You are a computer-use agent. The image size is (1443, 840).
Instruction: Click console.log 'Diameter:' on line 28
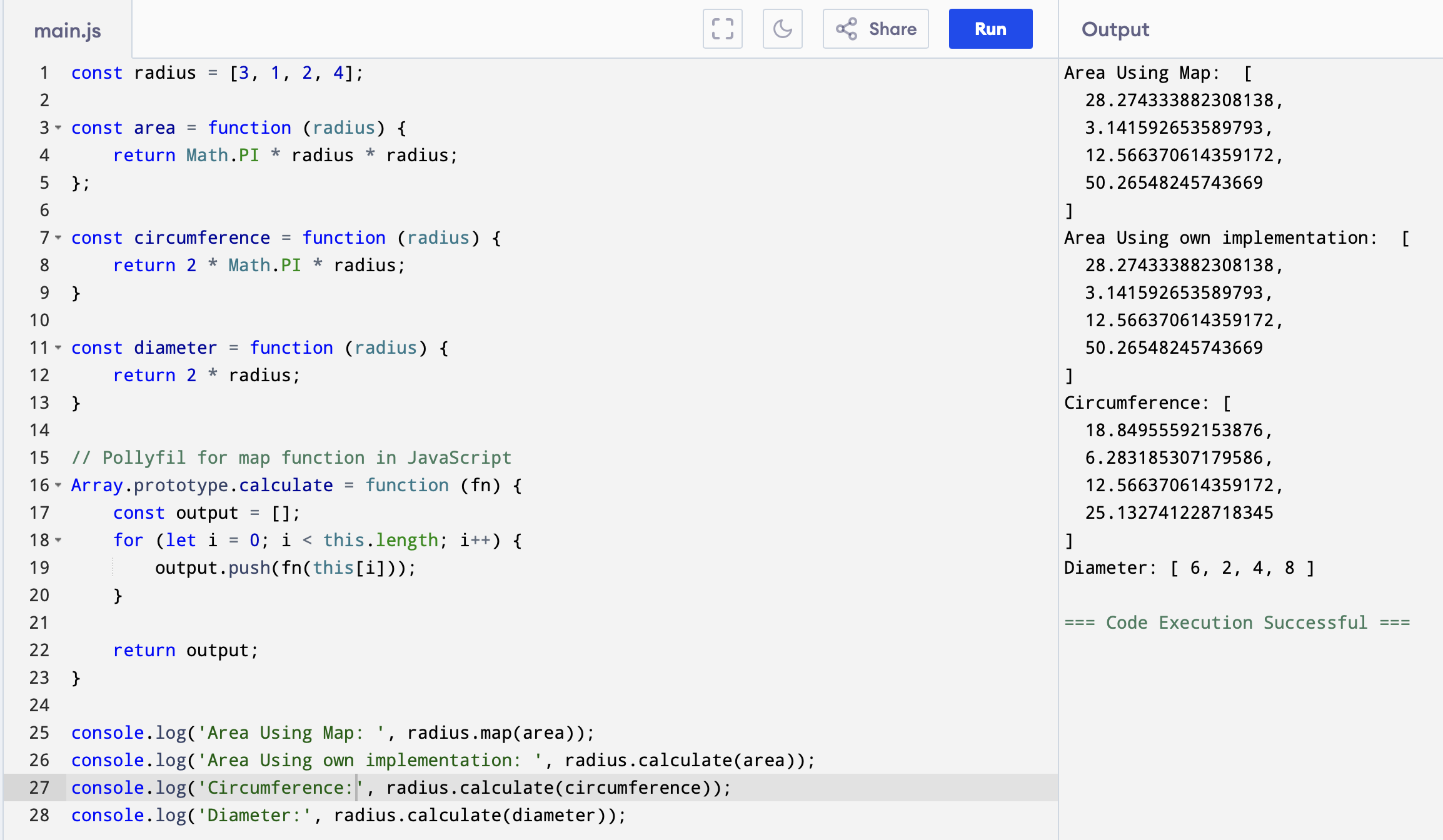(348, 815)
